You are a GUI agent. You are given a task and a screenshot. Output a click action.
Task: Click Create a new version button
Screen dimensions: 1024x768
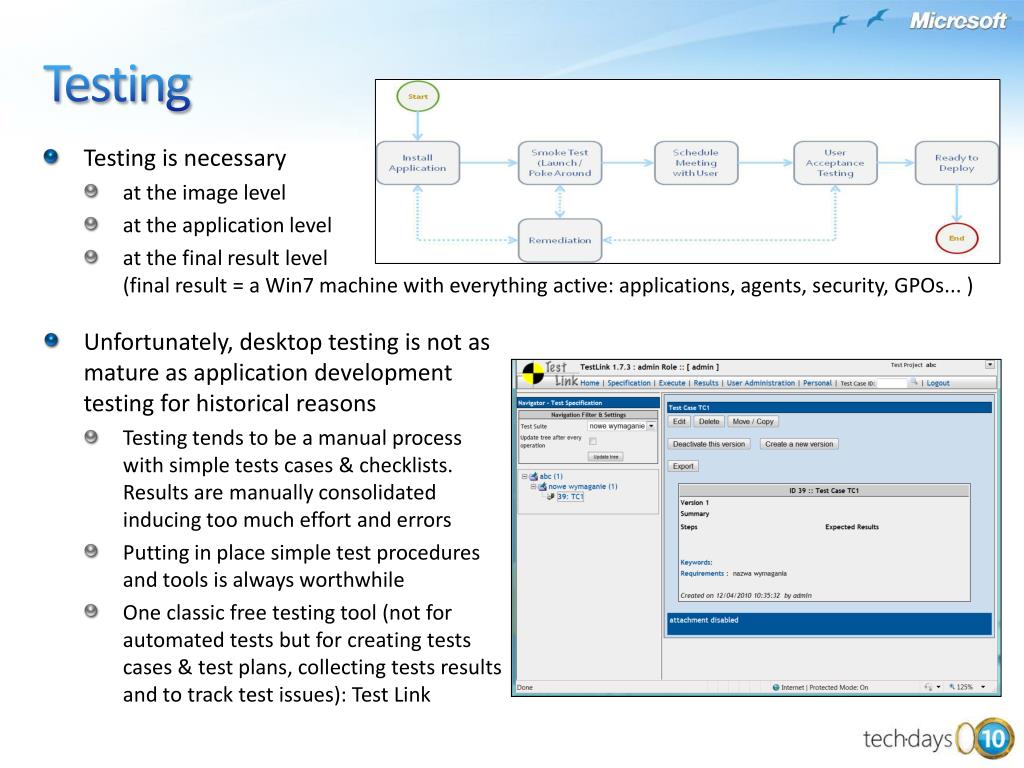799,444
